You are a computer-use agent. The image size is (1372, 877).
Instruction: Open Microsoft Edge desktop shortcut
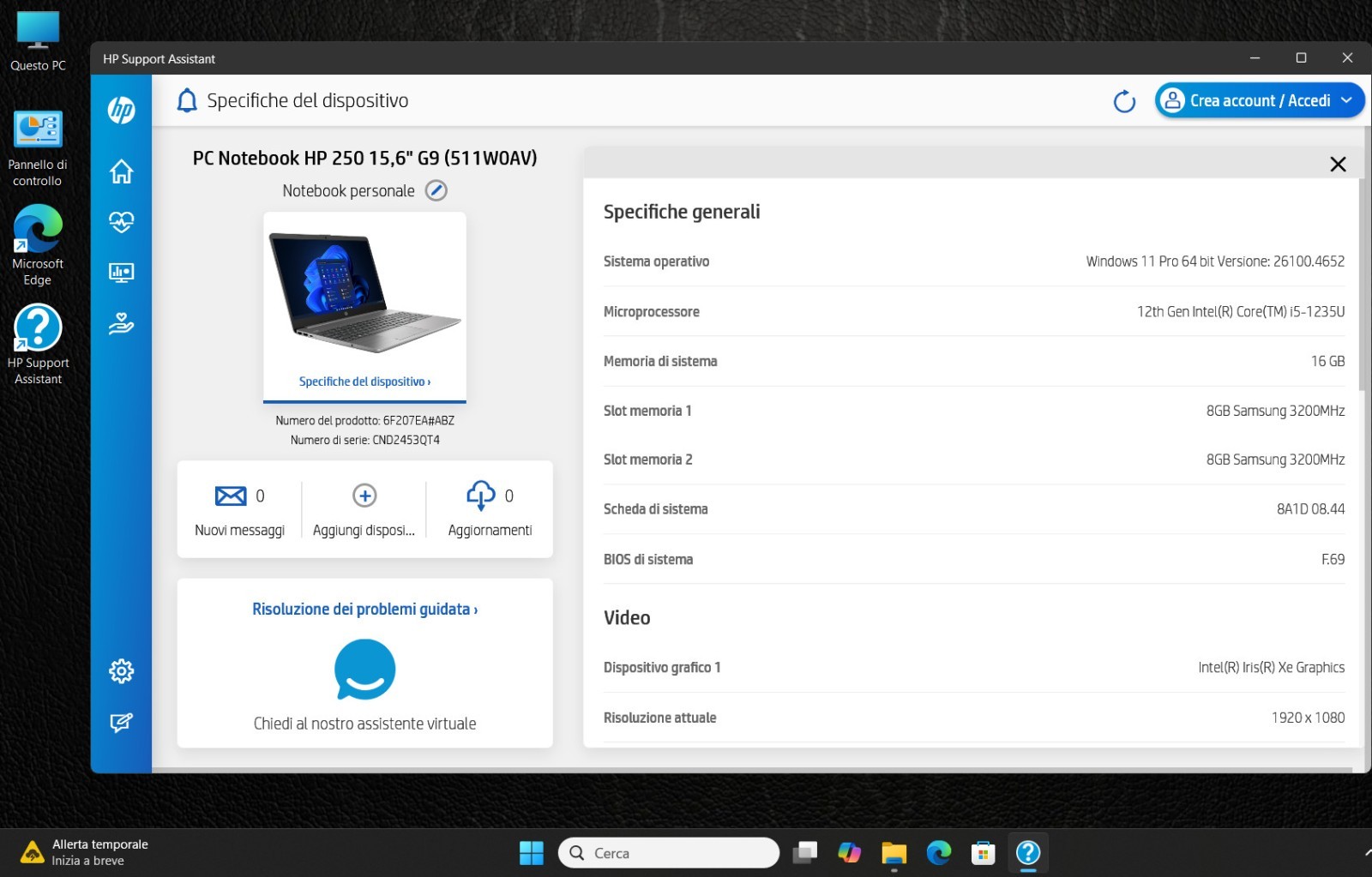click(x=38, y=245)
